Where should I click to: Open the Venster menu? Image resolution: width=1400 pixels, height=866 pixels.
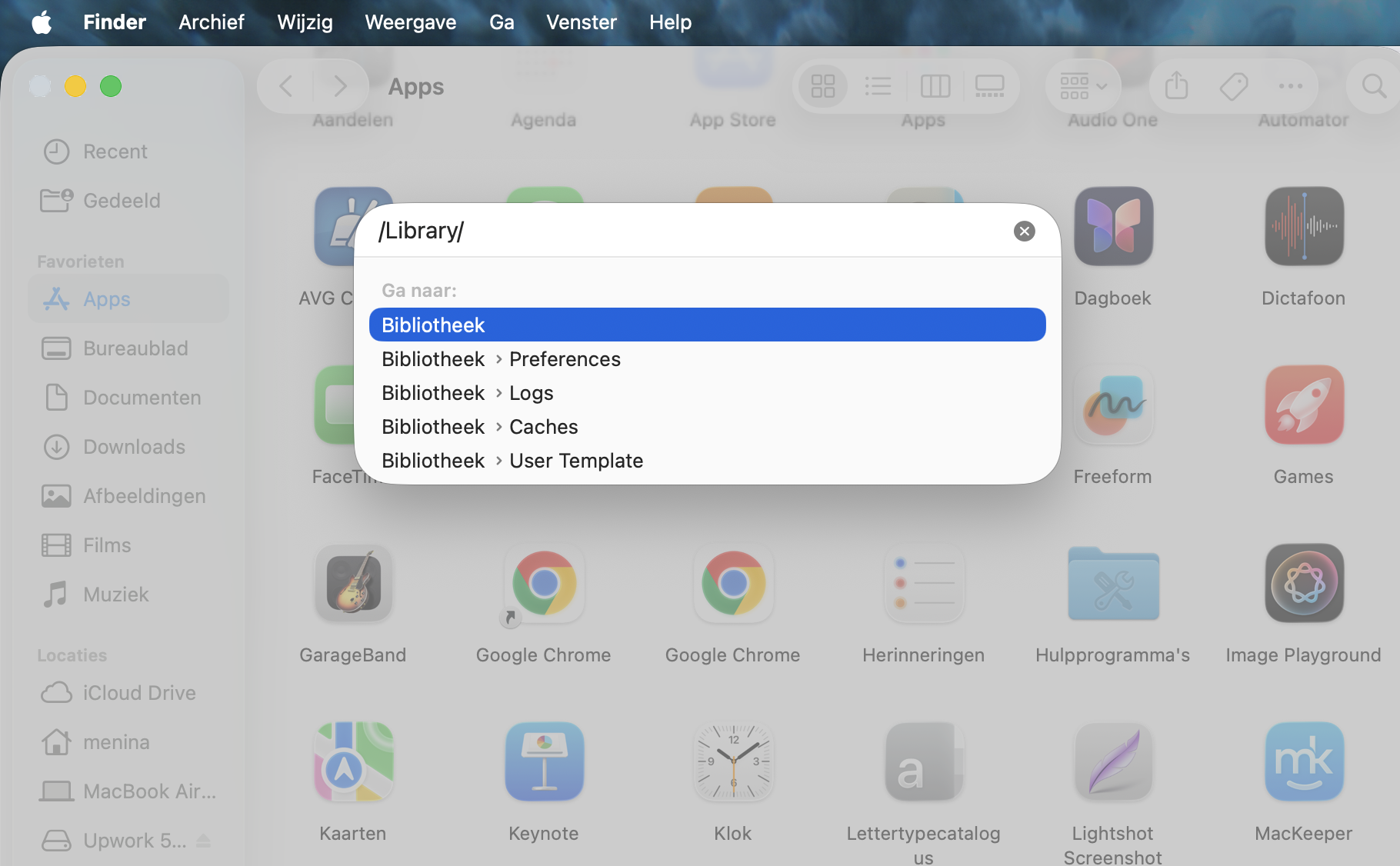point(582,22)
